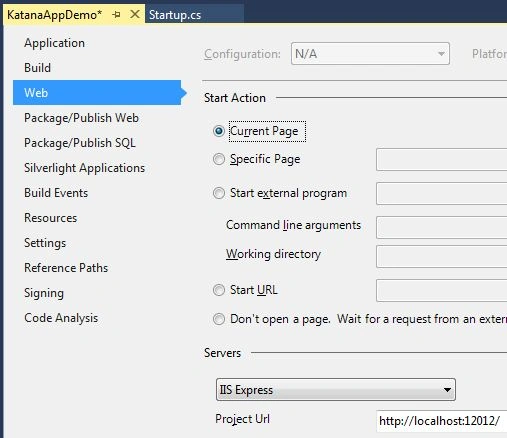Screen dimensions: 507x438
Task: Open the Configuration N/A dropdown
Action: 370,54
